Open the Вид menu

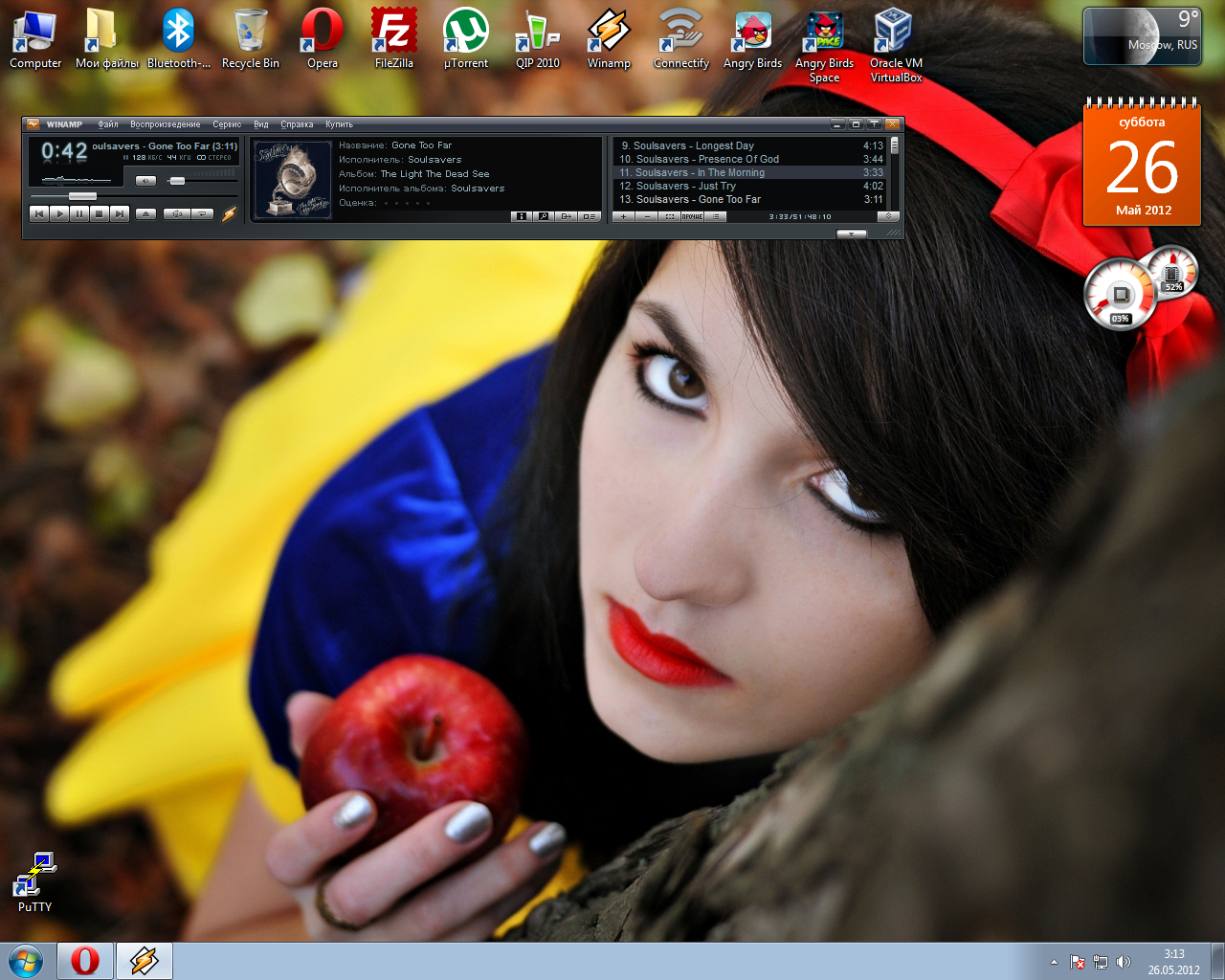pos(261,124)
